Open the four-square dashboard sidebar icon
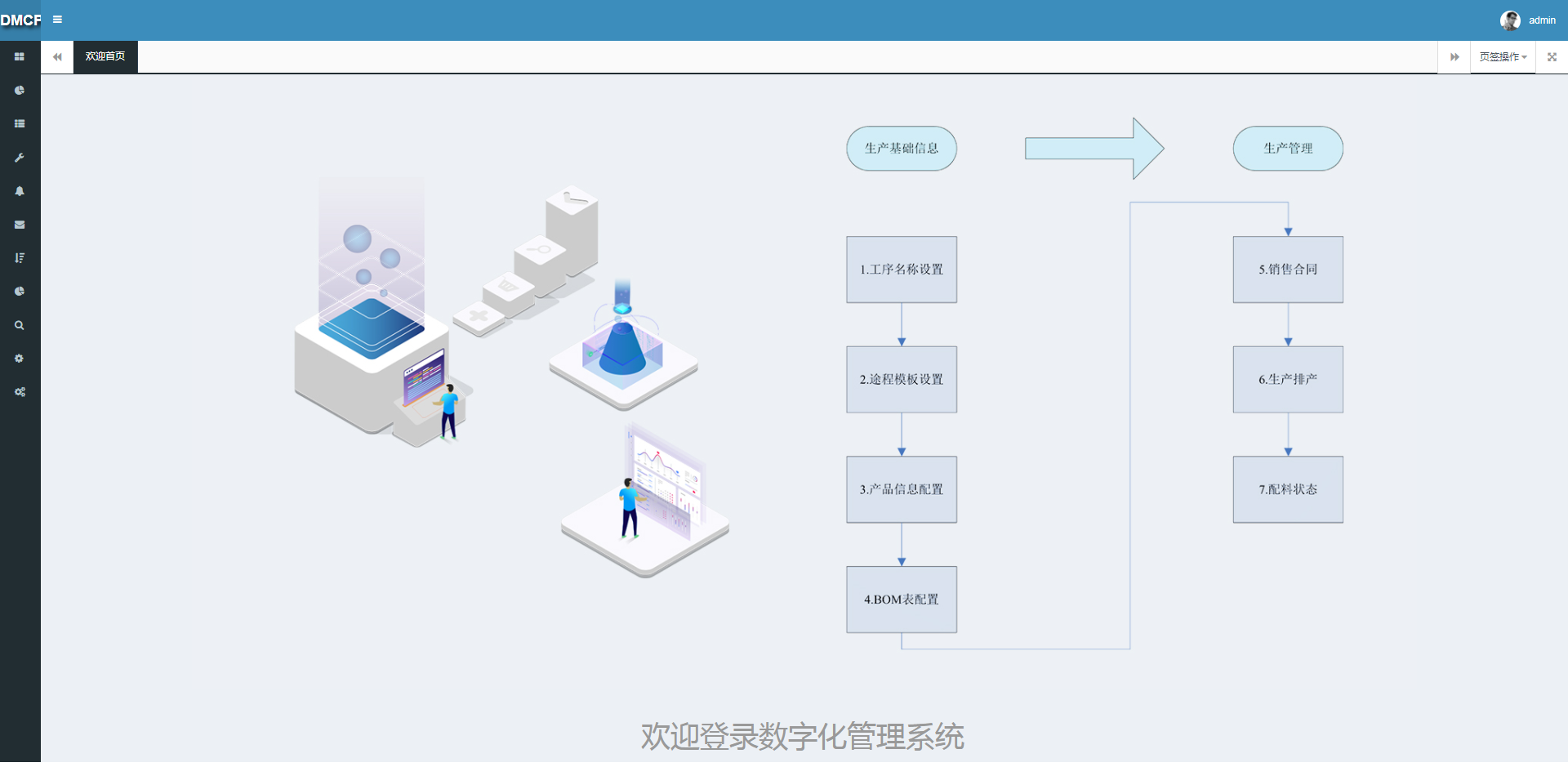This screenshot has height=767, width=1568. pos(20,57)
